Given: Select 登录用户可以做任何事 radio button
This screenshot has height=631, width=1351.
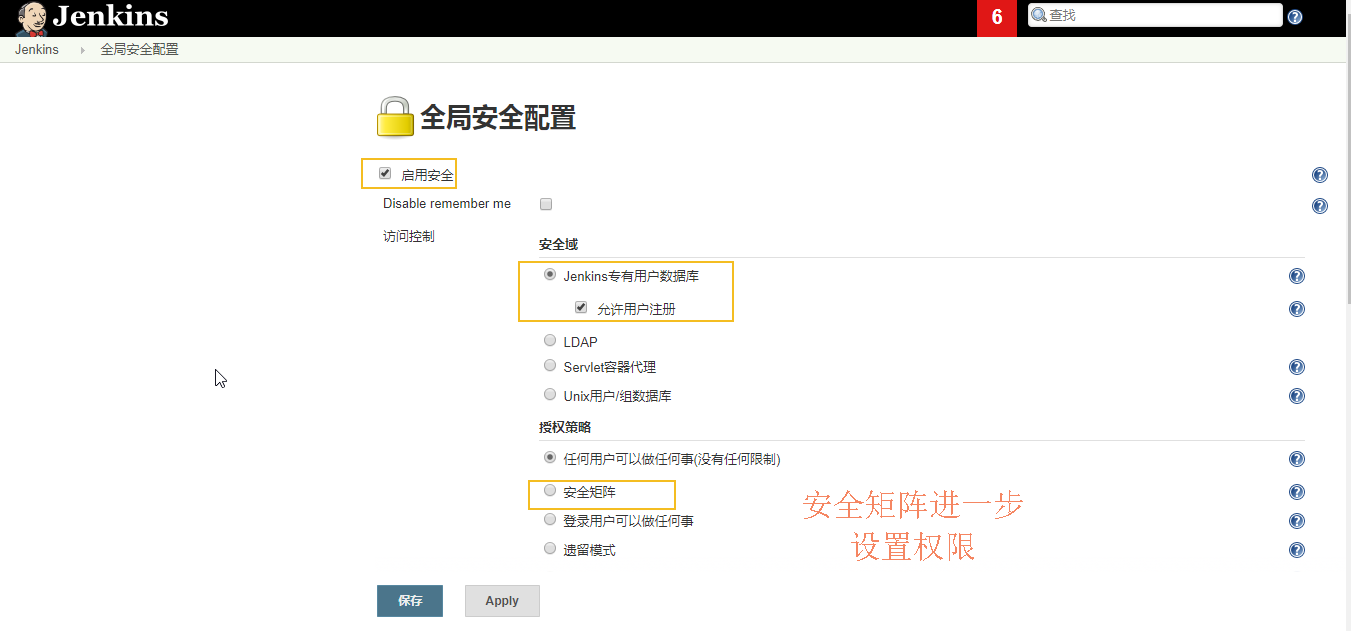Looking at the screenshot, I should click(550, 519).
